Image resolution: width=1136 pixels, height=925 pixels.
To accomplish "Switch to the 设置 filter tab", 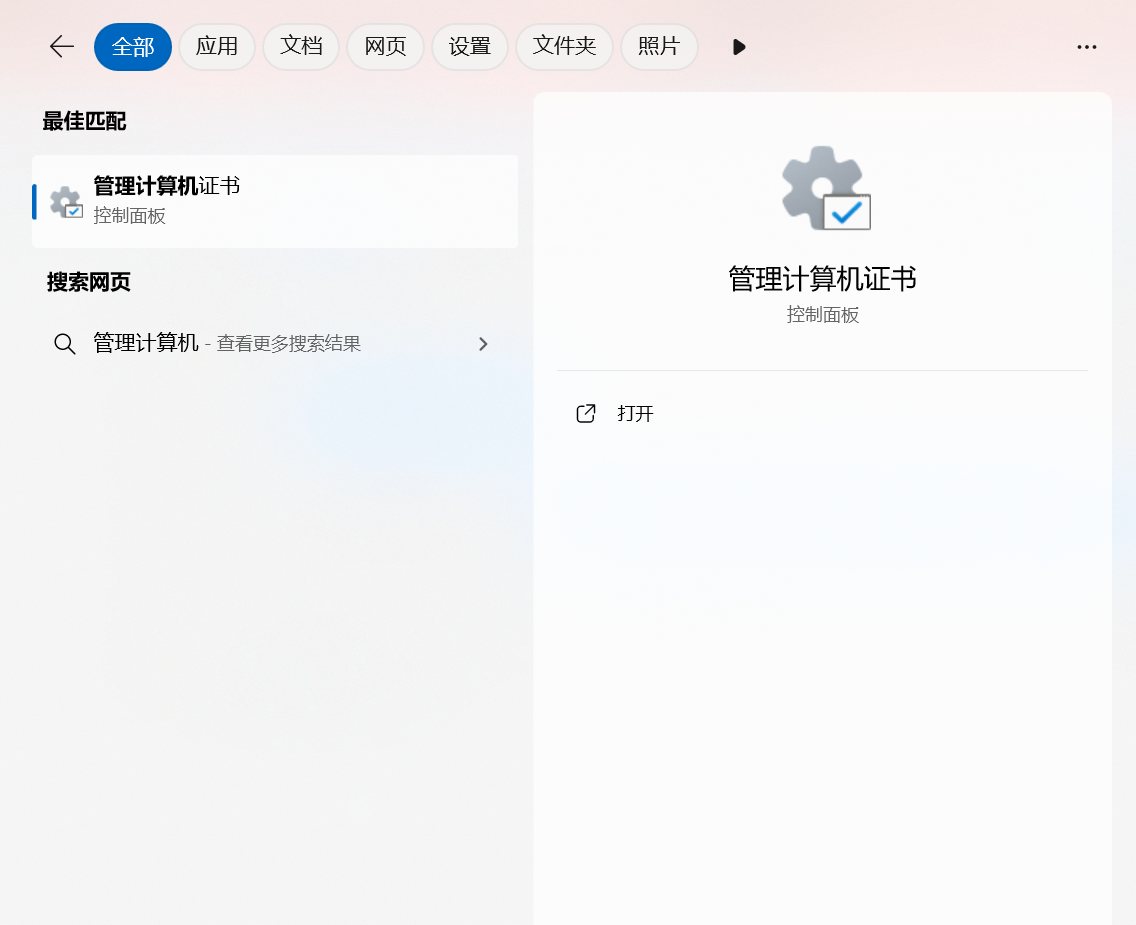I will tap(469, 47).
